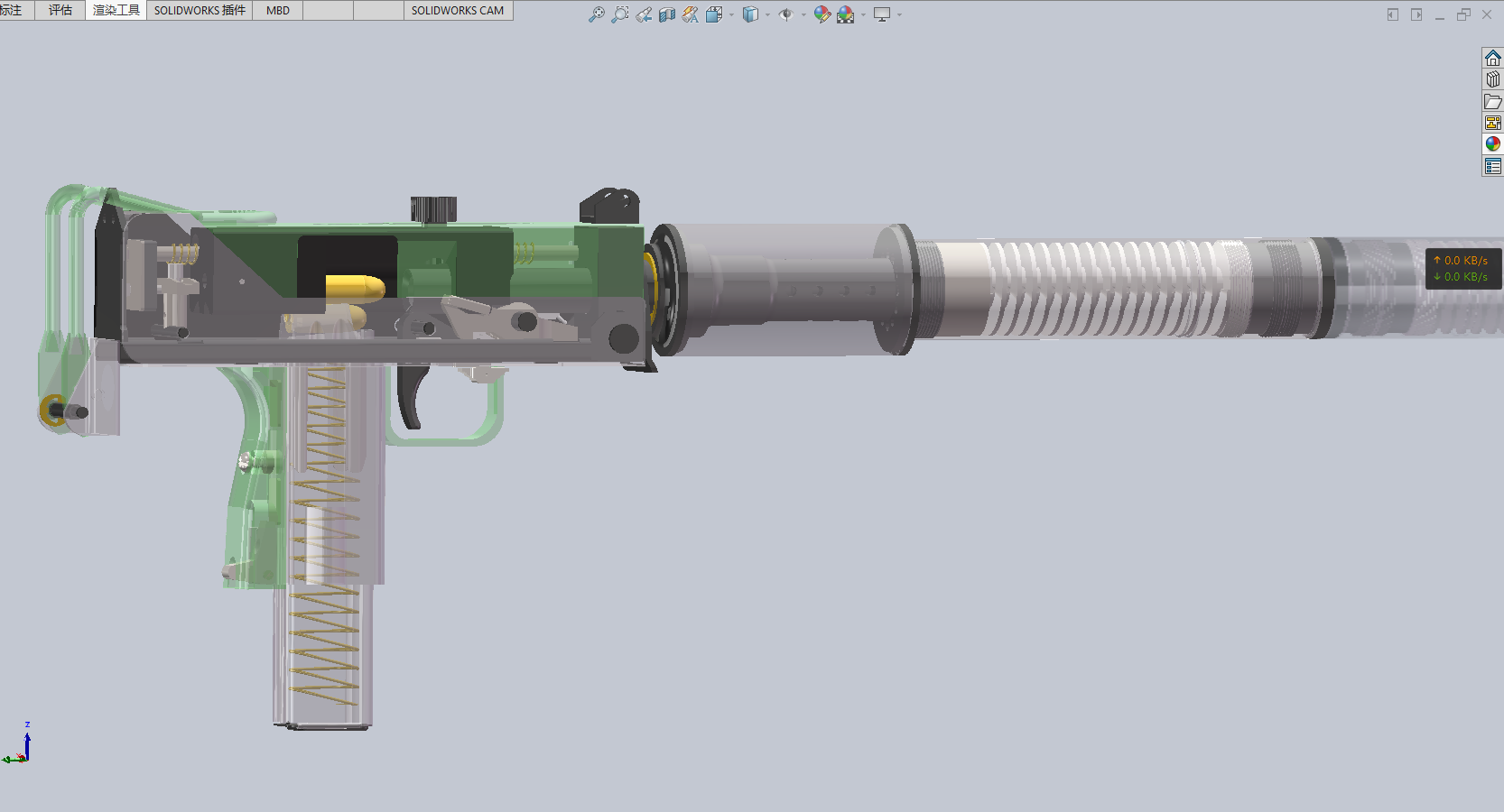1504x812 pixels.
Task: Open the Dynamic Annotation Views tool
Action: (x=691, y=14)
